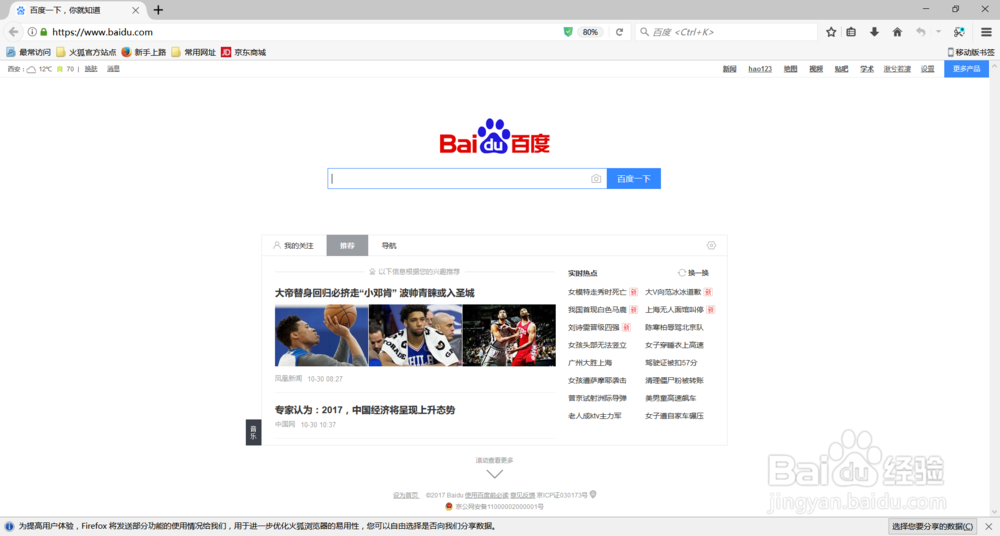Go to 新闻 in Baidu top navigation

click(x=730, y=69)
